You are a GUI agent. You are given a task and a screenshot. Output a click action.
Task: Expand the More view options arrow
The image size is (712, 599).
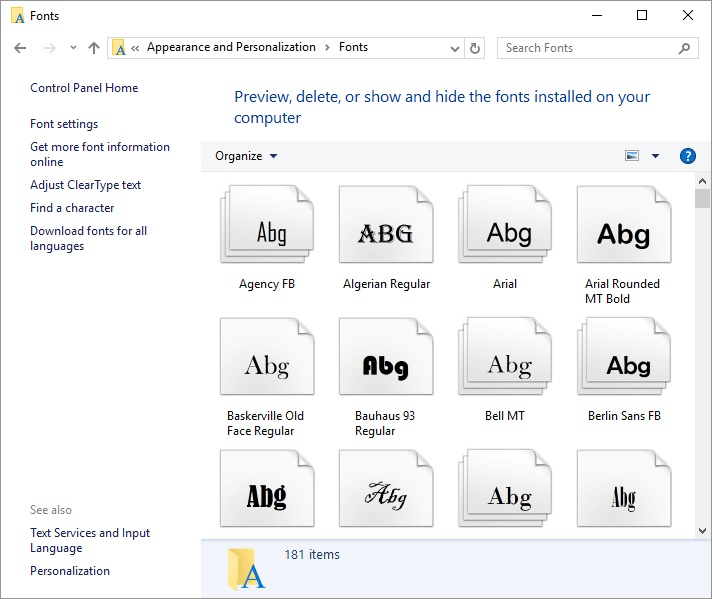coord(655,156)
